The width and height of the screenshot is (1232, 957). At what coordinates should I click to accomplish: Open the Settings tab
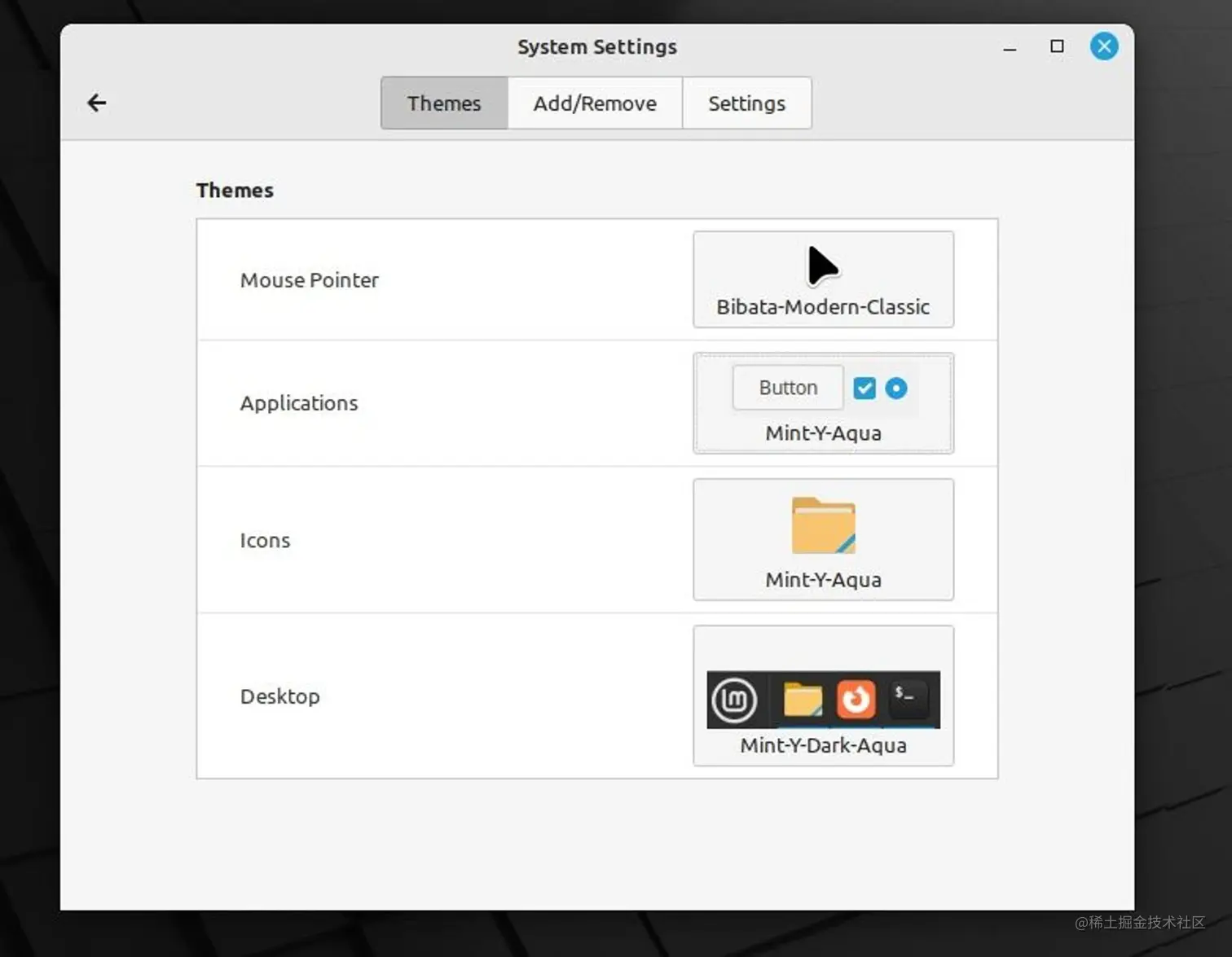pos(746,103)
